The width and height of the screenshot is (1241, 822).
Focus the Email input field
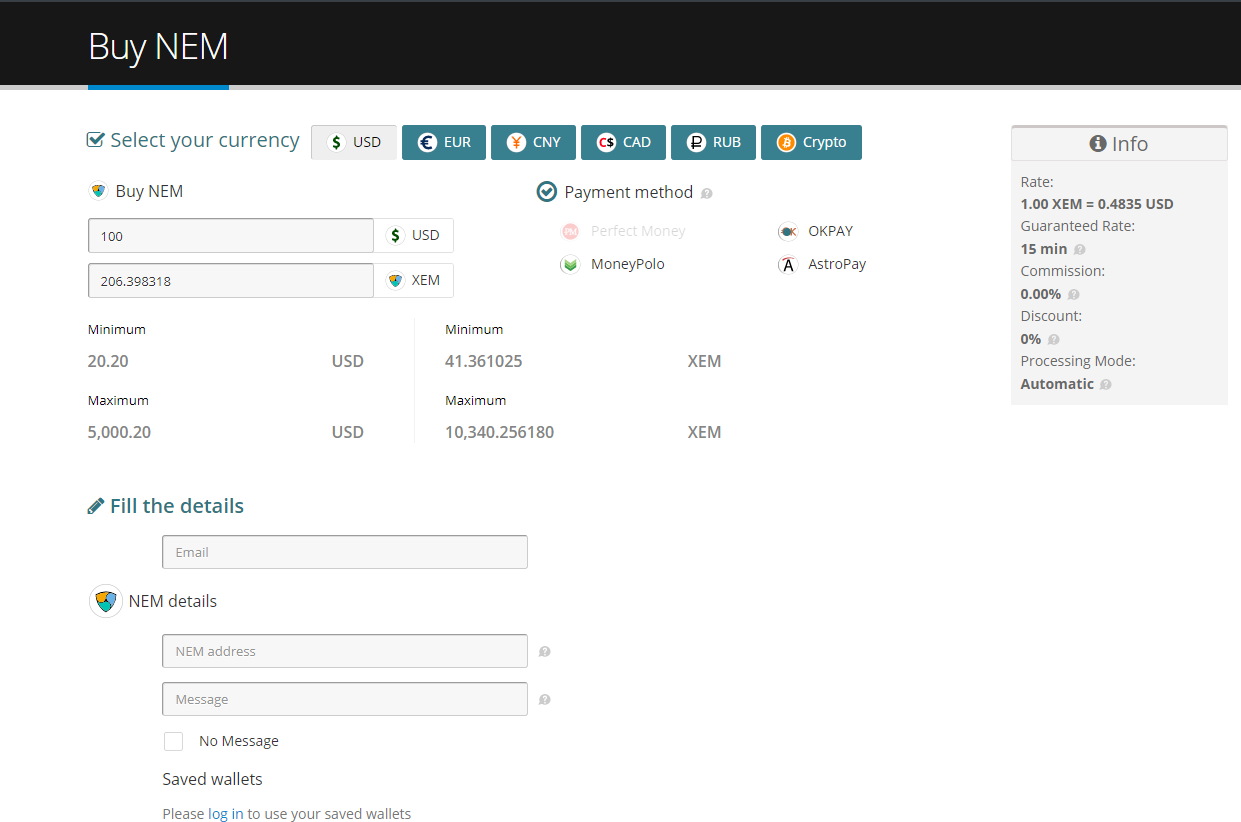pos(345,552)
